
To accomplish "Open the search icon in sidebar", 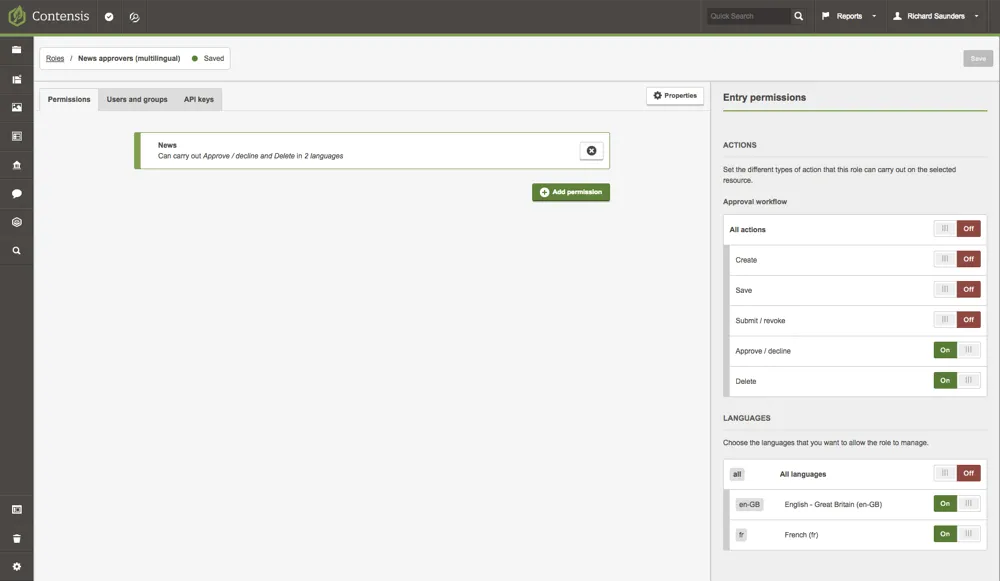I will click(17, 251).
